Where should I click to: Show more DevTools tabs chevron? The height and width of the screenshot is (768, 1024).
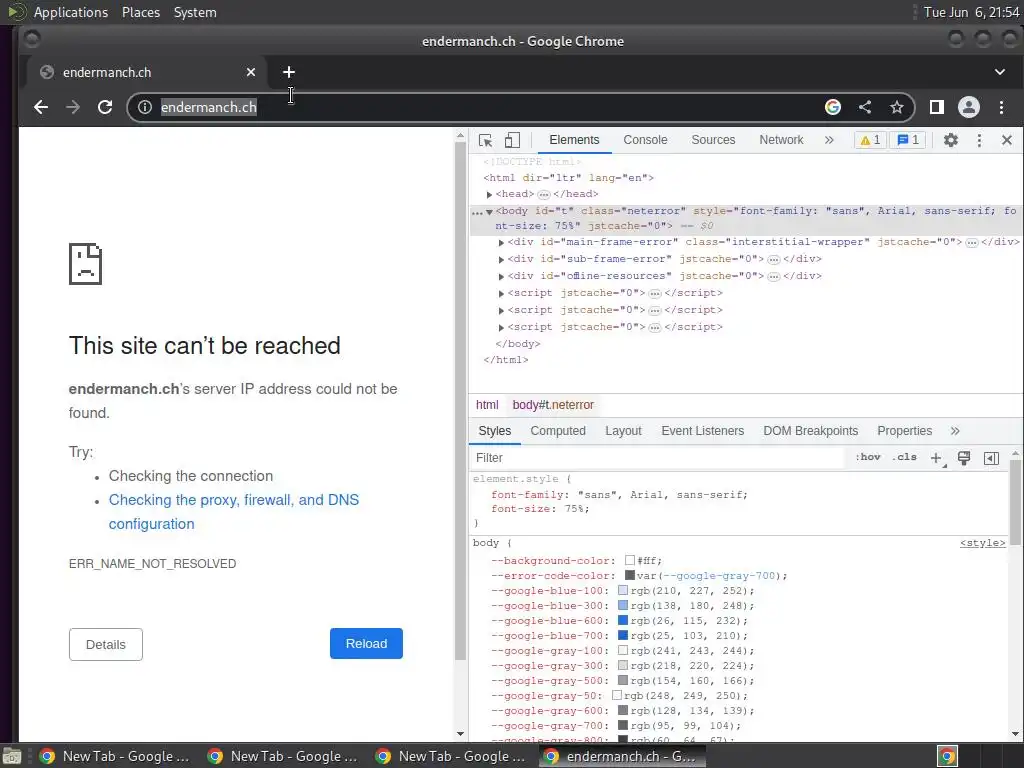point(829,140)
